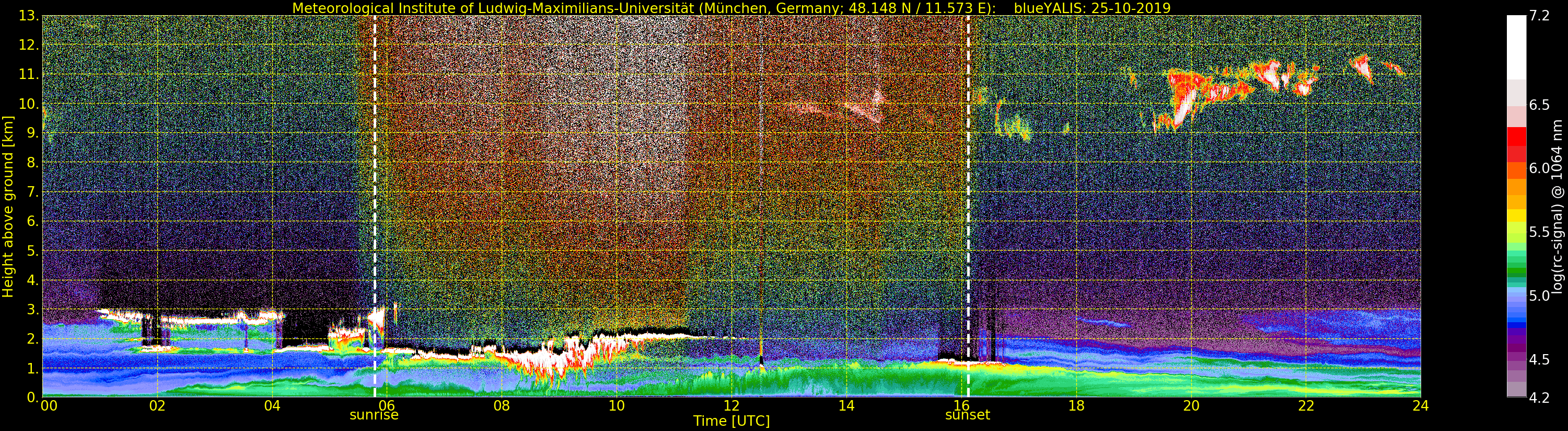1568x431 pixels.
Task: Click the '5.' height tick label
Action: [x=32, y=251]
